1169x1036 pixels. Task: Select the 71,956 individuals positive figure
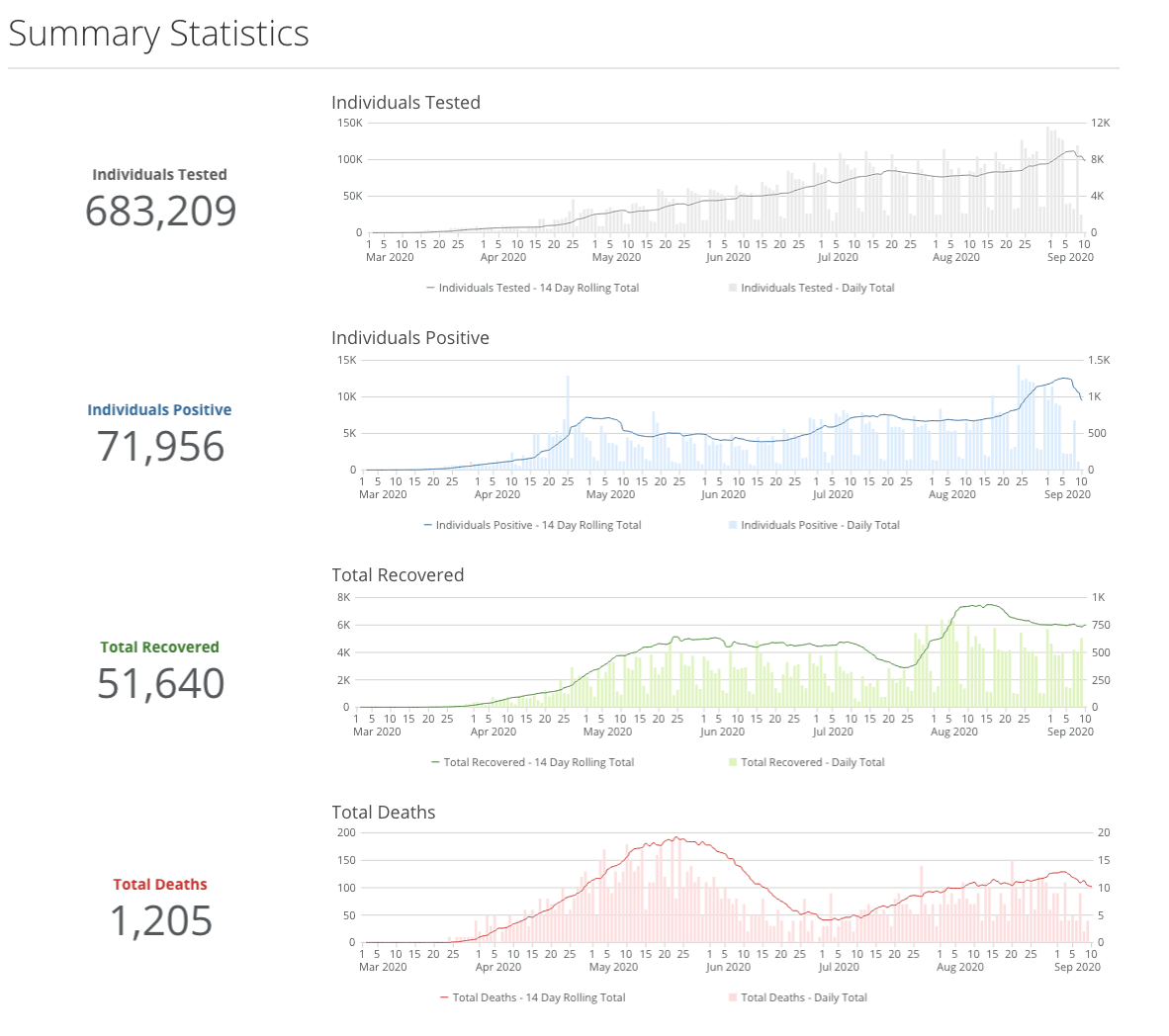160,447
